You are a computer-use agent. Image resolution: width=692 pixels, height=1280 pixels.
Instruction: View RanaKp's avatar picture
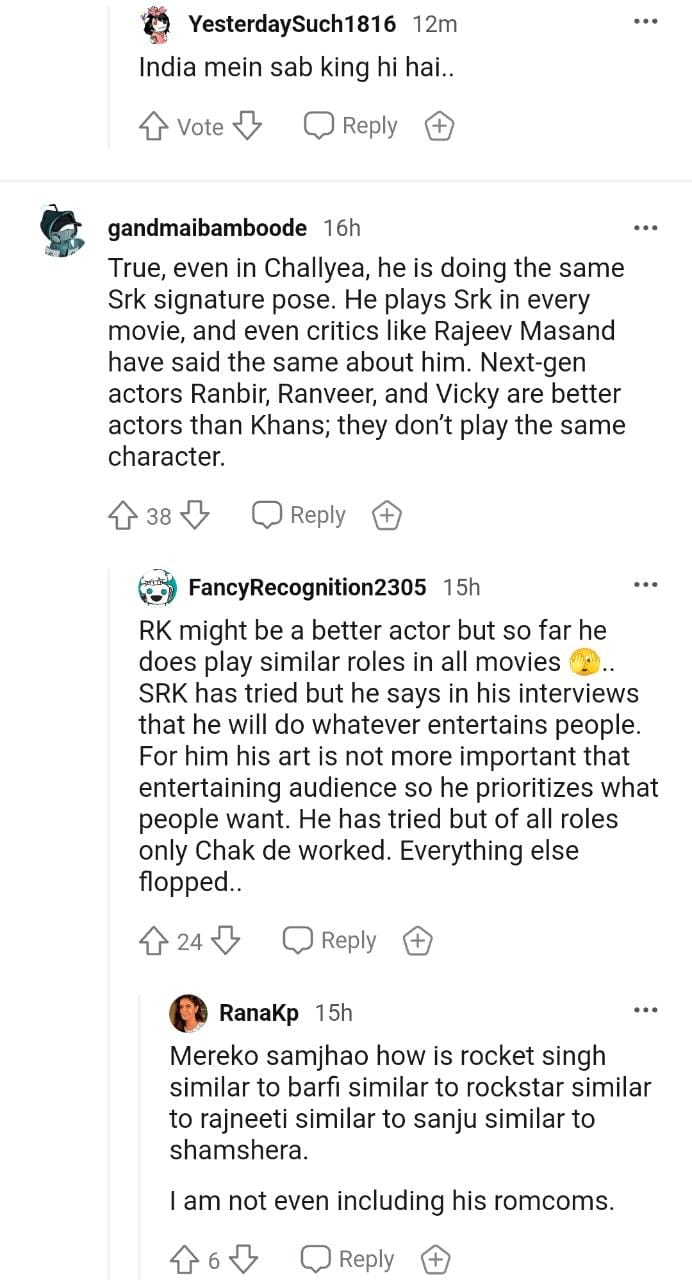tap(188, 1013)
